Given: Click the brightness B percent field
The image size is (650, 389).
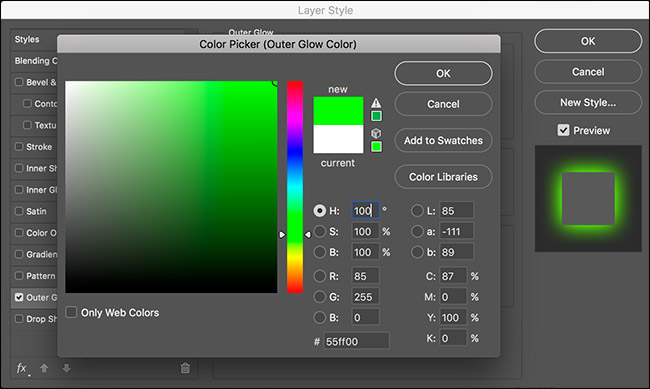Looking at the screenshot, I should pyautogui.click(x=365, y=252).
